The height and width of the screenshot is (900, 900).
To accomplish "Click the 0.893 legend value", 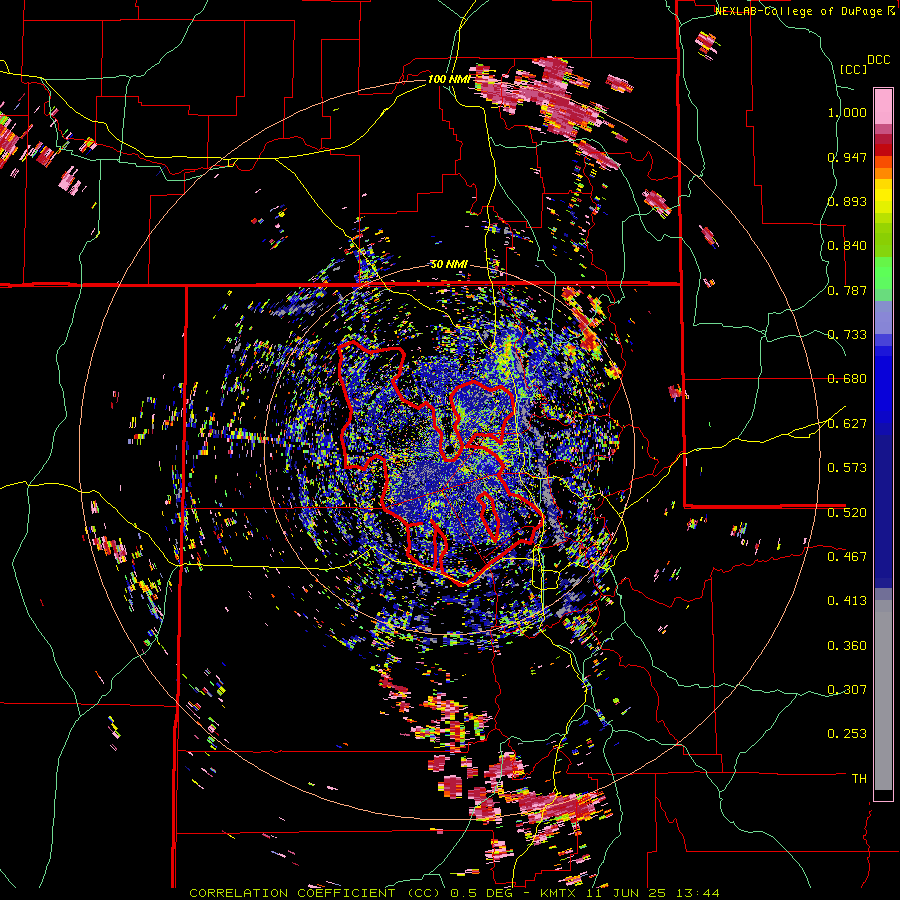I will [847, 201].
